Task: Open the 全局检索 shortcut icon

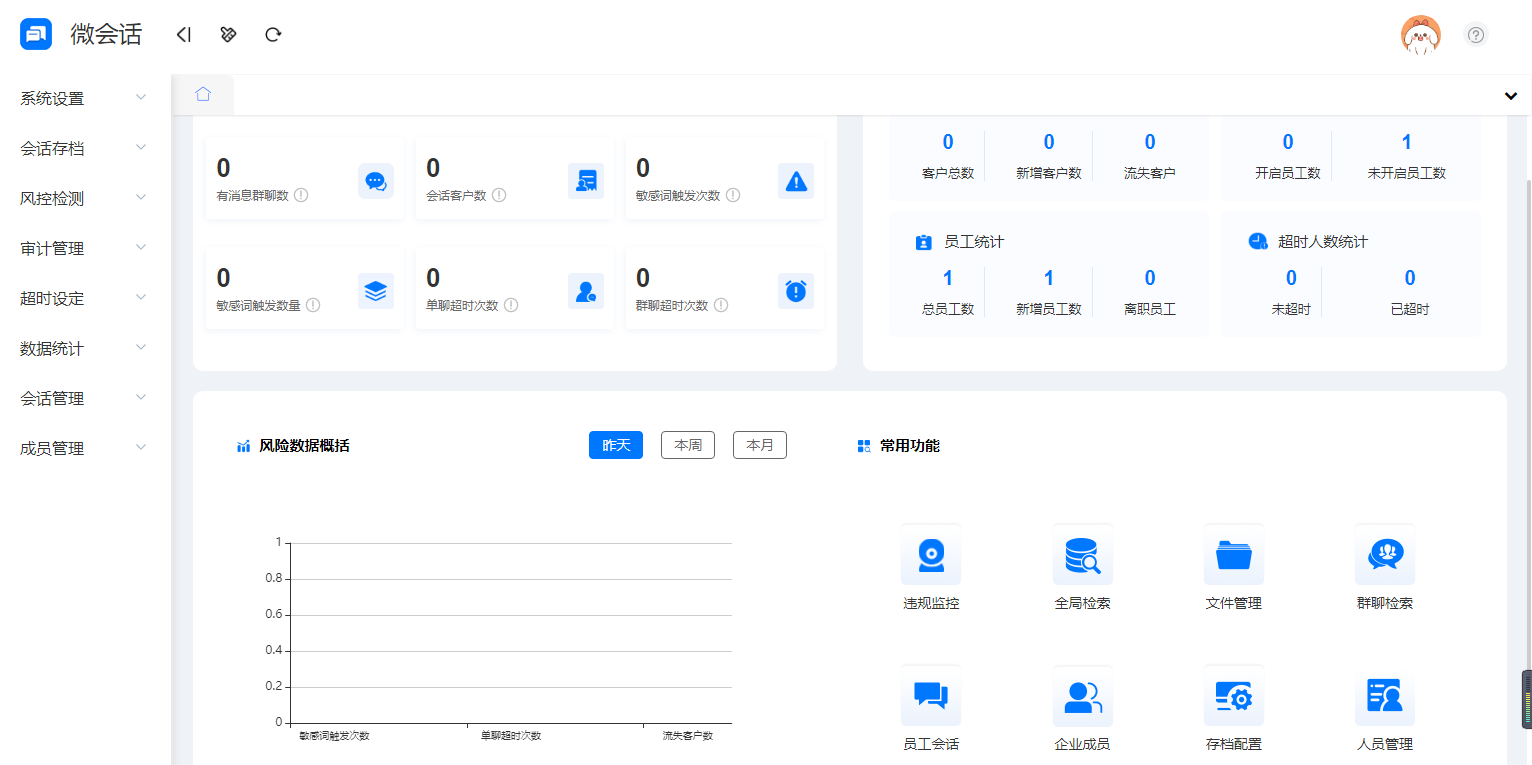Action: (1082, 555)
